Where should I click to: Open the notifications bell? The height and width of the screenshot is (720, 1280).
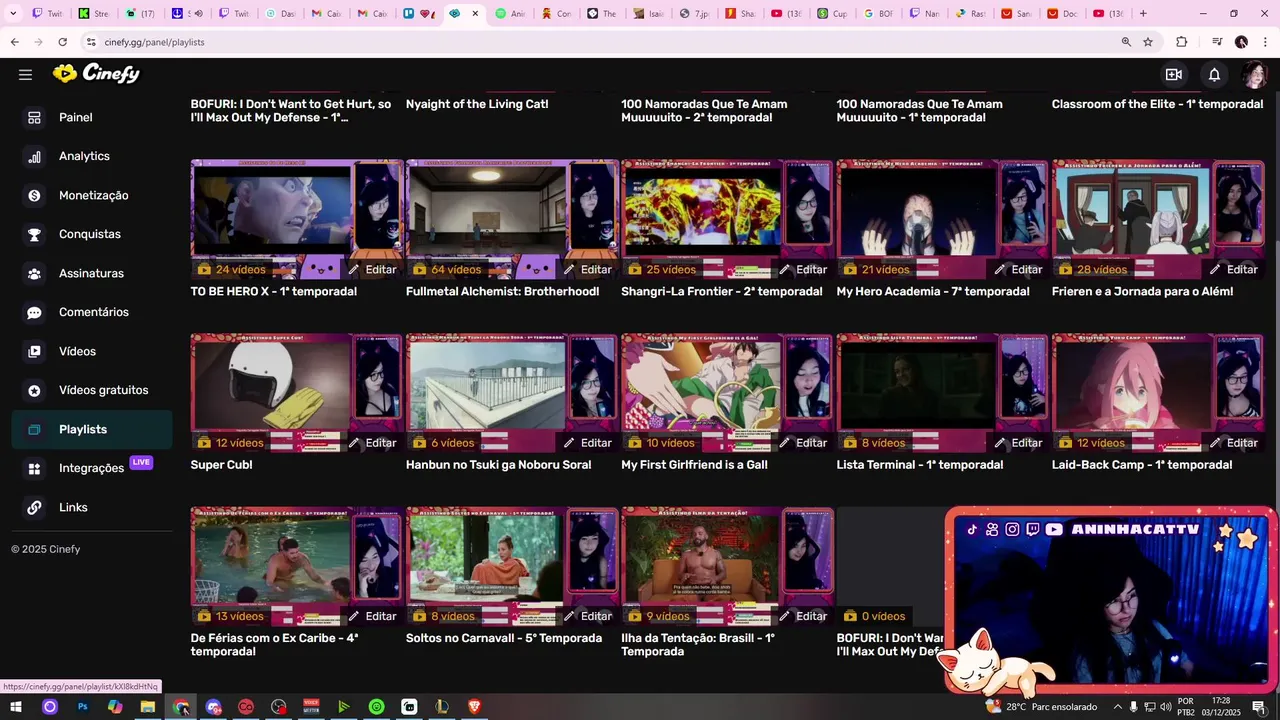click(1214, 74)
